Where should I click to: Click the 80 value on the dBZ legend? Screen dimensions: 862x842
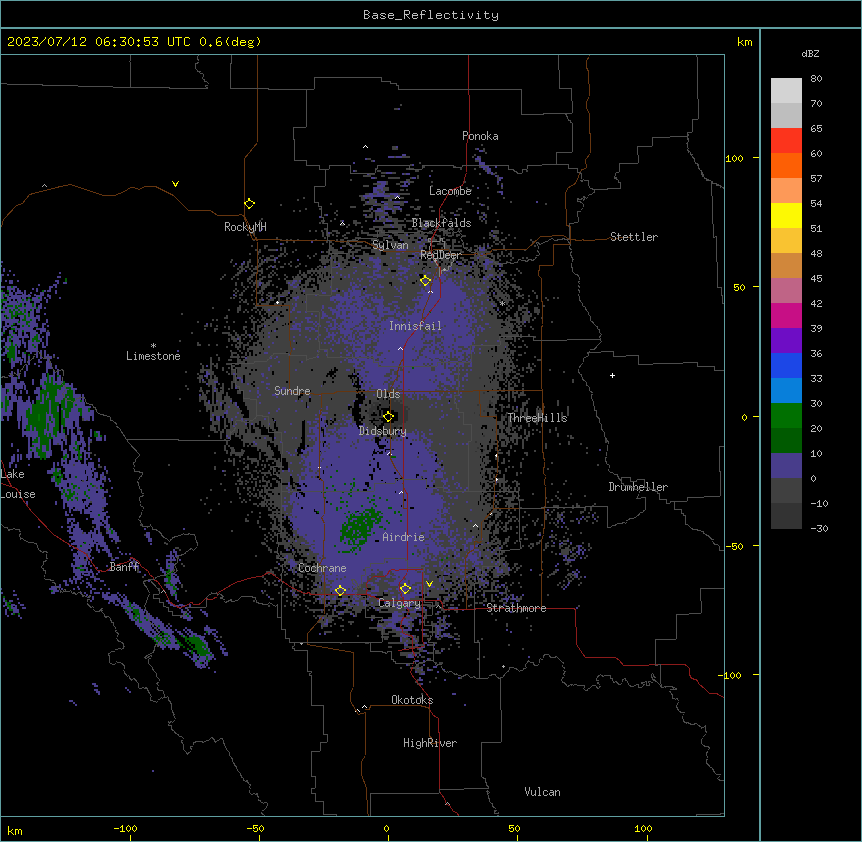(816, 79)
